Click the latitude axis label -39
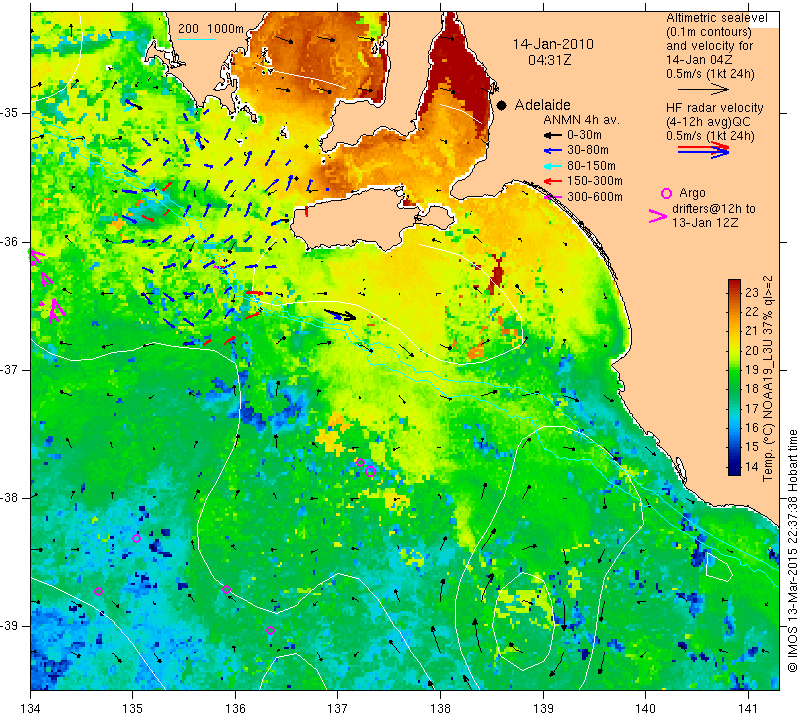Image resolution: width=800 pixels, height=720 pixels. coord(10,625)
